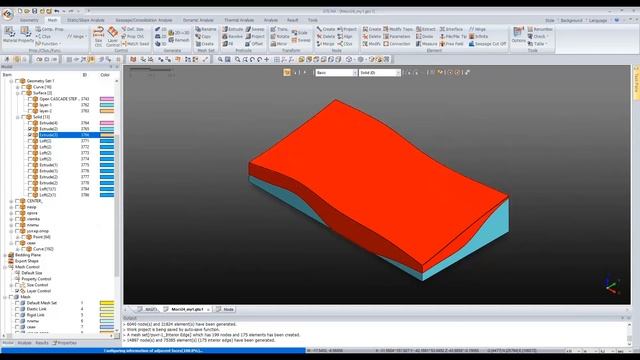Click color swatch of Open CASCADE STEP surface
640x360 pixels.
pyautogui.click(x=107, y=99)
